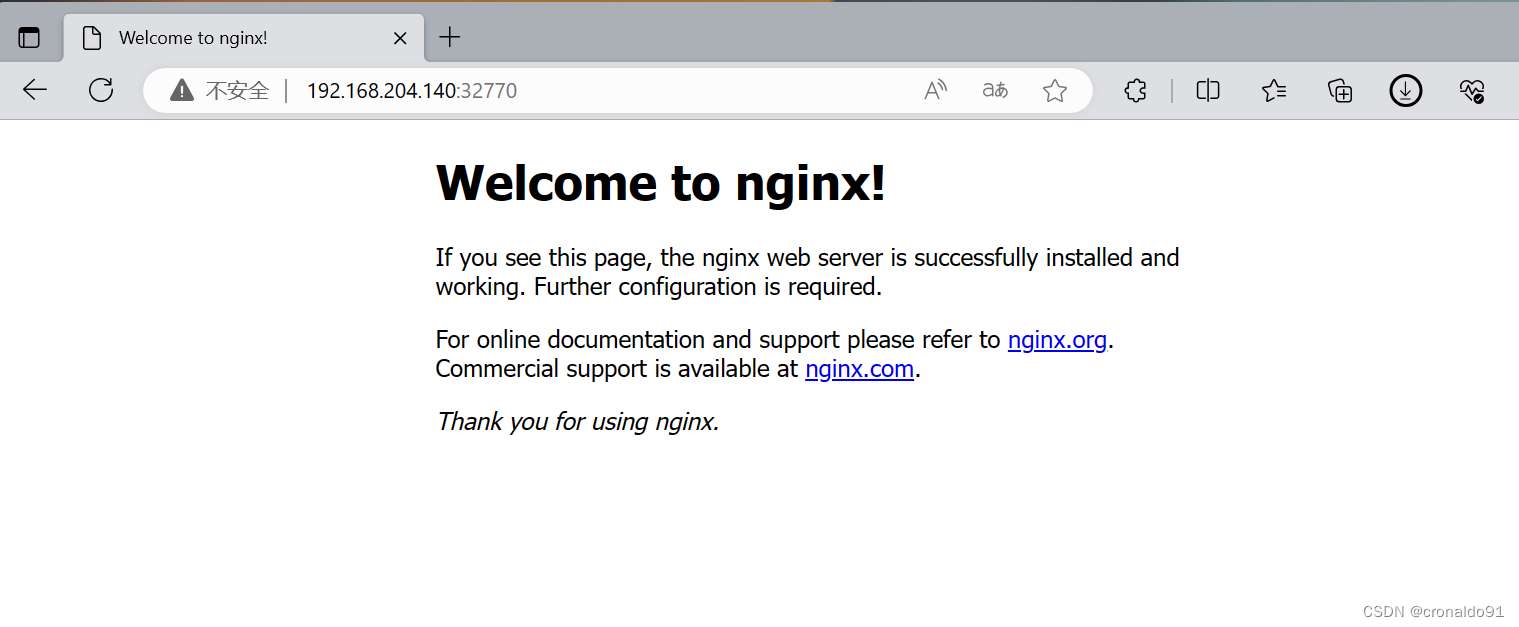Open the Favorites list

pyautogui.click(x=1274, y=91)
